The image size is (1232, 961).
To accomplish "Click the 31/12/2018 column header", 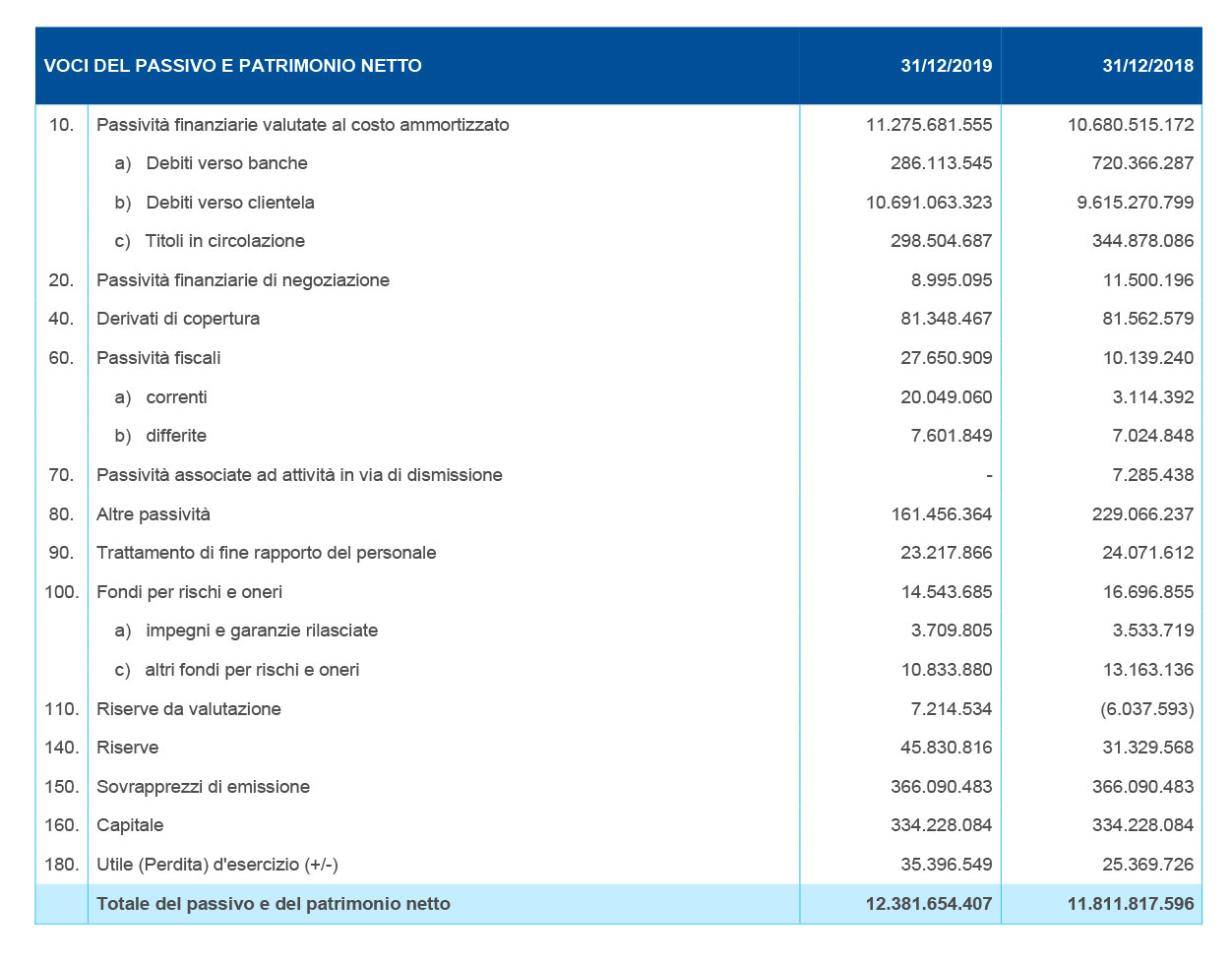I will [x=1147, y=66].
